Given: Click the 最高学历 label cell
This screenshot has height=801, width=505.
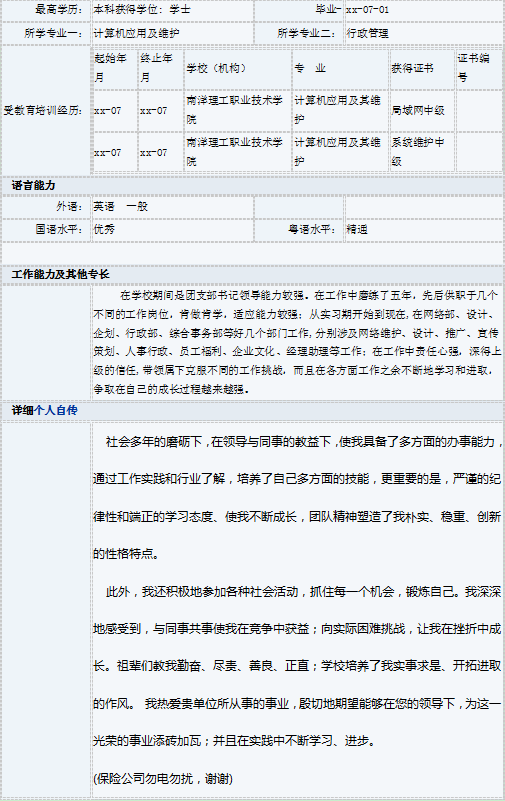Looking at the screenshot, I should pyautogui.click(x=46, y=10).
